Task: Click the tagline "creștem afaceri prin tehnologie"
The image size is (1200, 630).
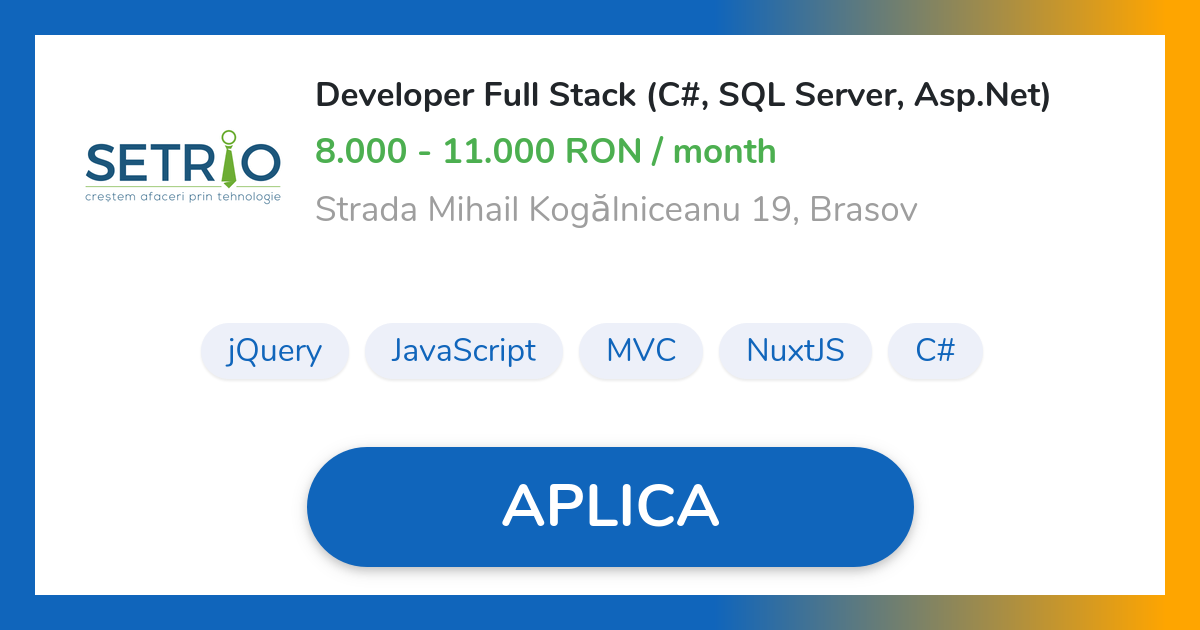Action: tap(183, 197)
